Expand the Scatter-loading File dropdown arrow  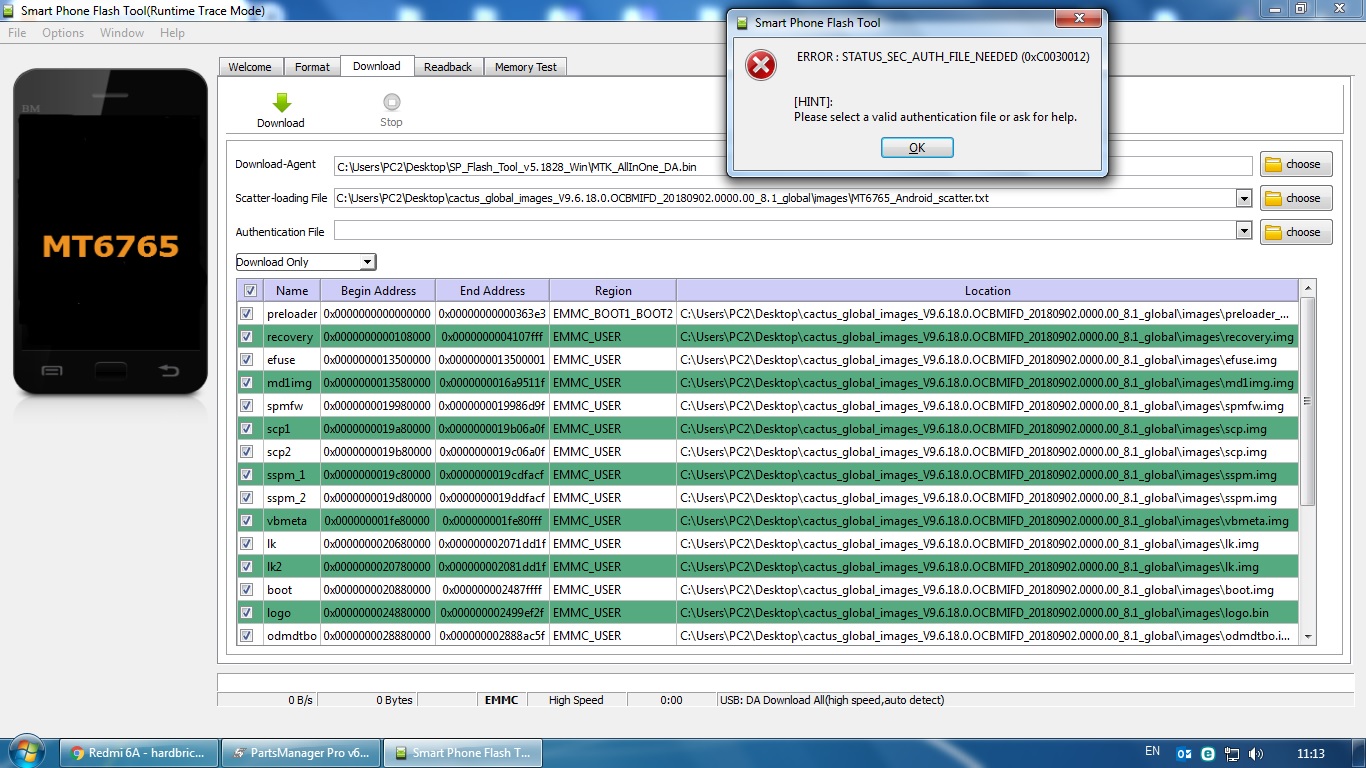[1244, 198]
